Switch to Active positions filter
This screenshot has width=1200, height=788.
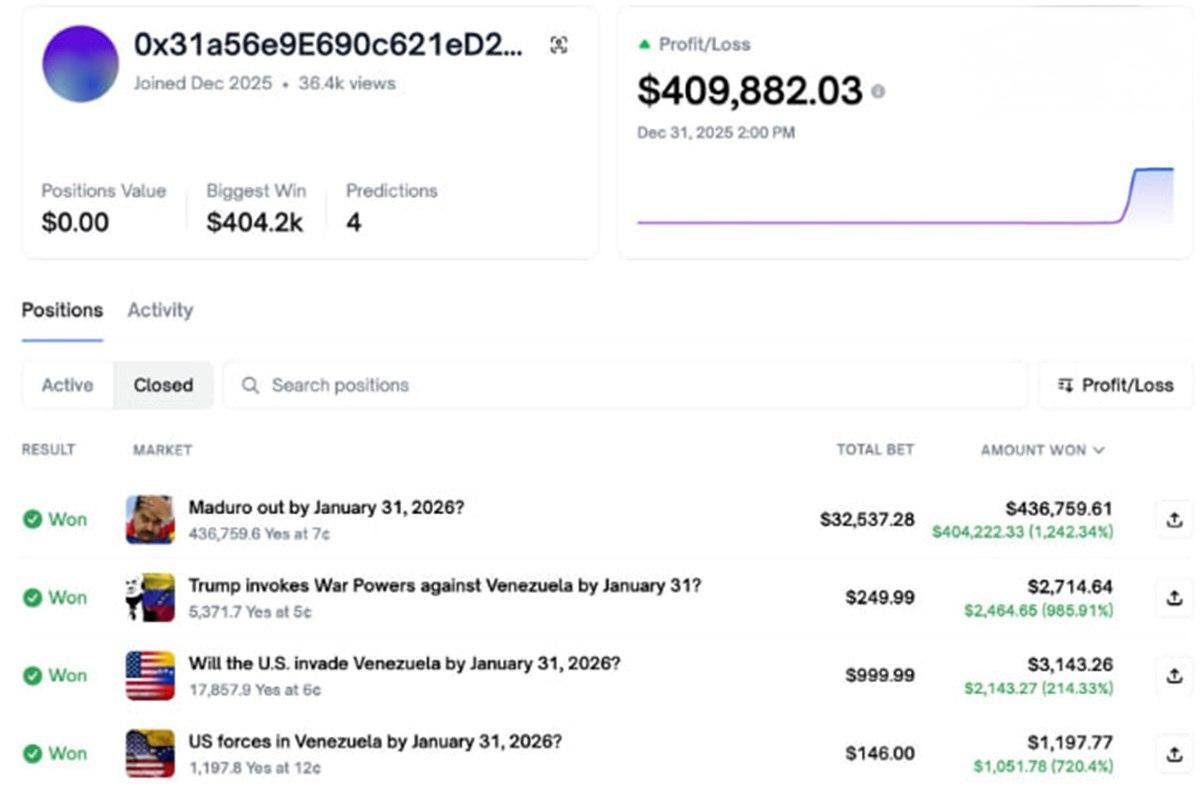tap(67, 385)
